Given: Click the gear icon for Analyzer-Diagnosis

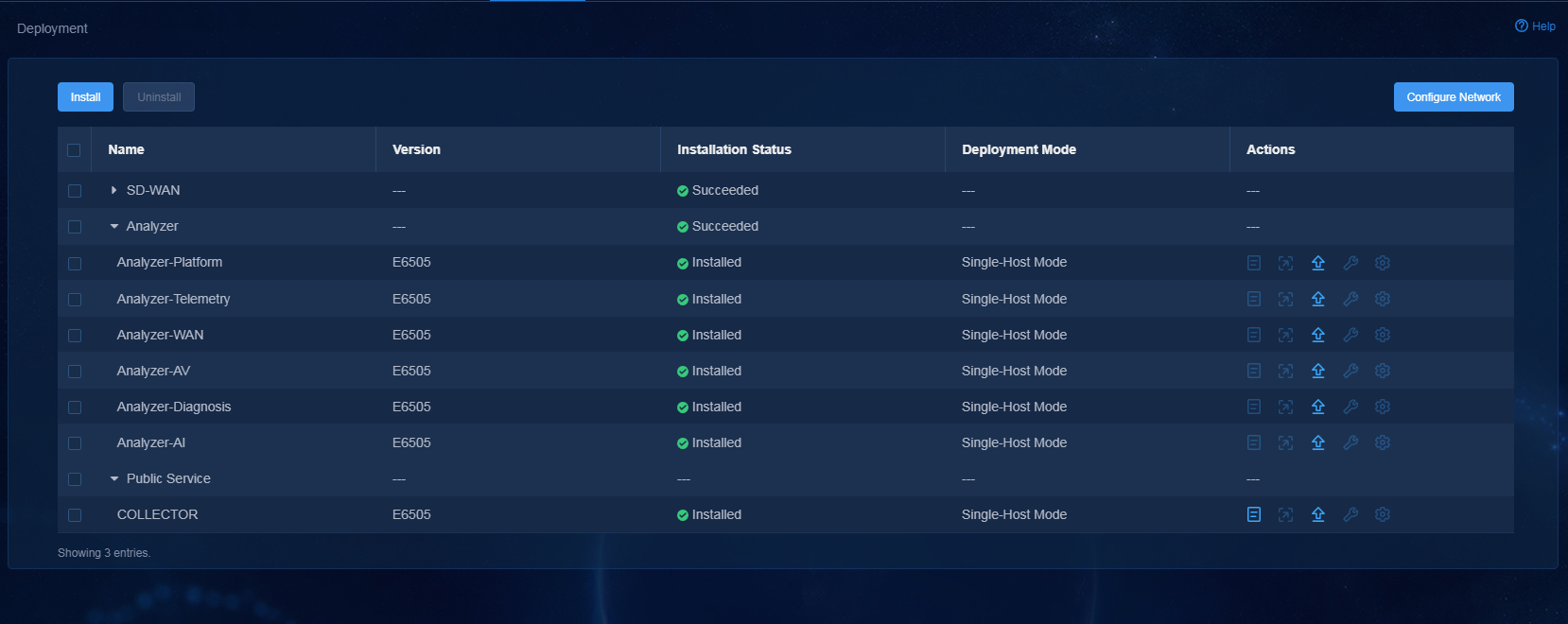Looking at the screenshot, I should click(1383, 407).
